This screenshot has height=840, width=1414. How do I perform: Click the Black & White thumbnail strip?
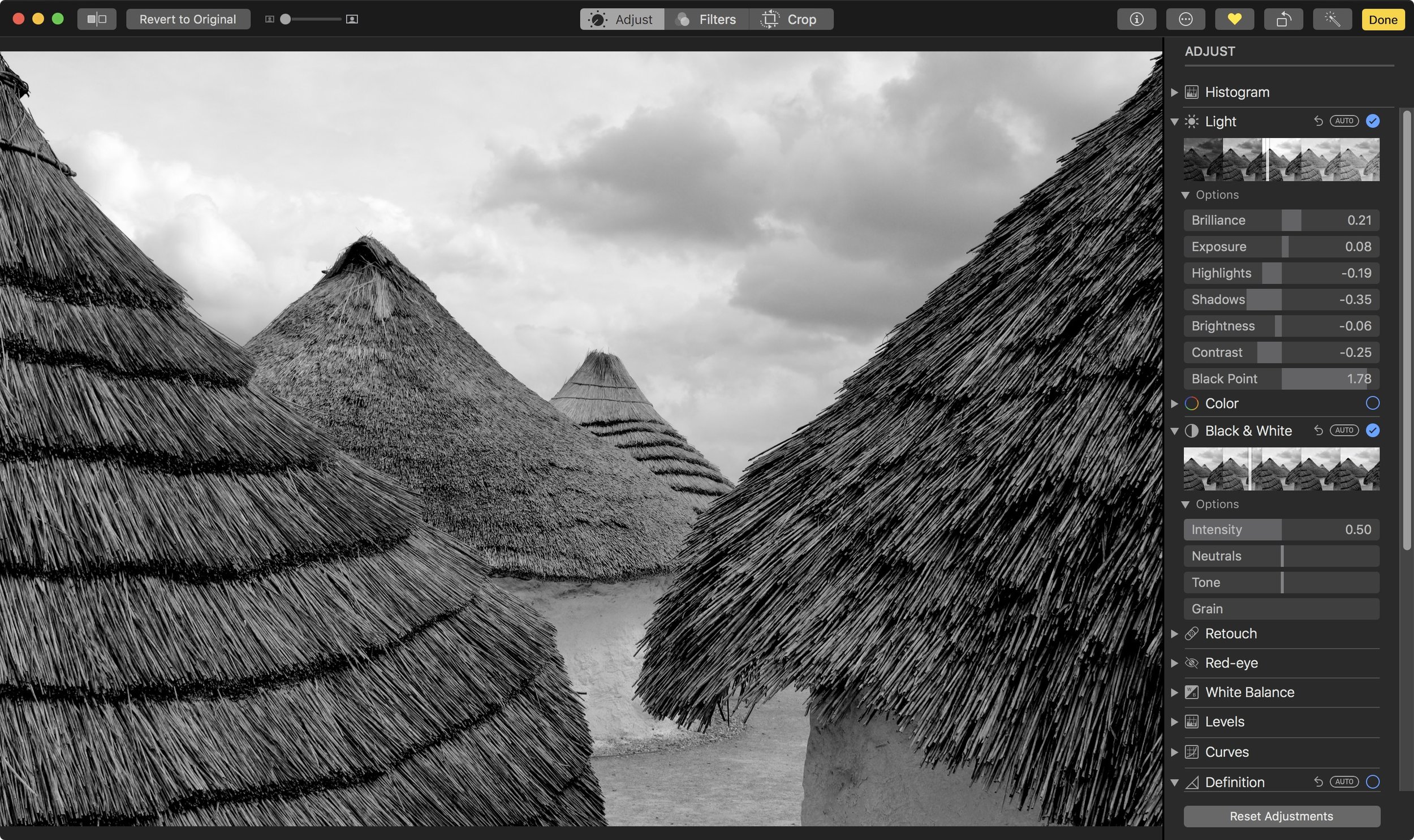click(x=1282, y=469)
